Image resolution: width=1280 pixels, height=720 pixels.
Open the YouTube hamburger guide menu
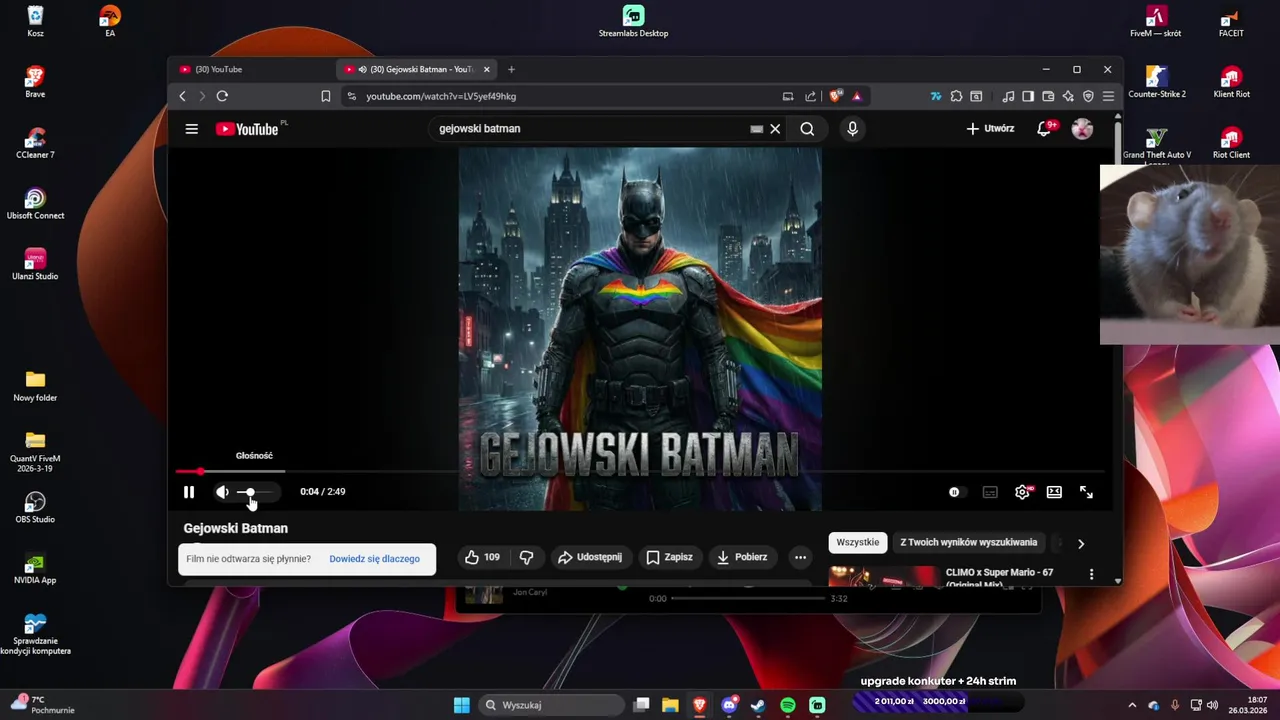click(192, 129)
